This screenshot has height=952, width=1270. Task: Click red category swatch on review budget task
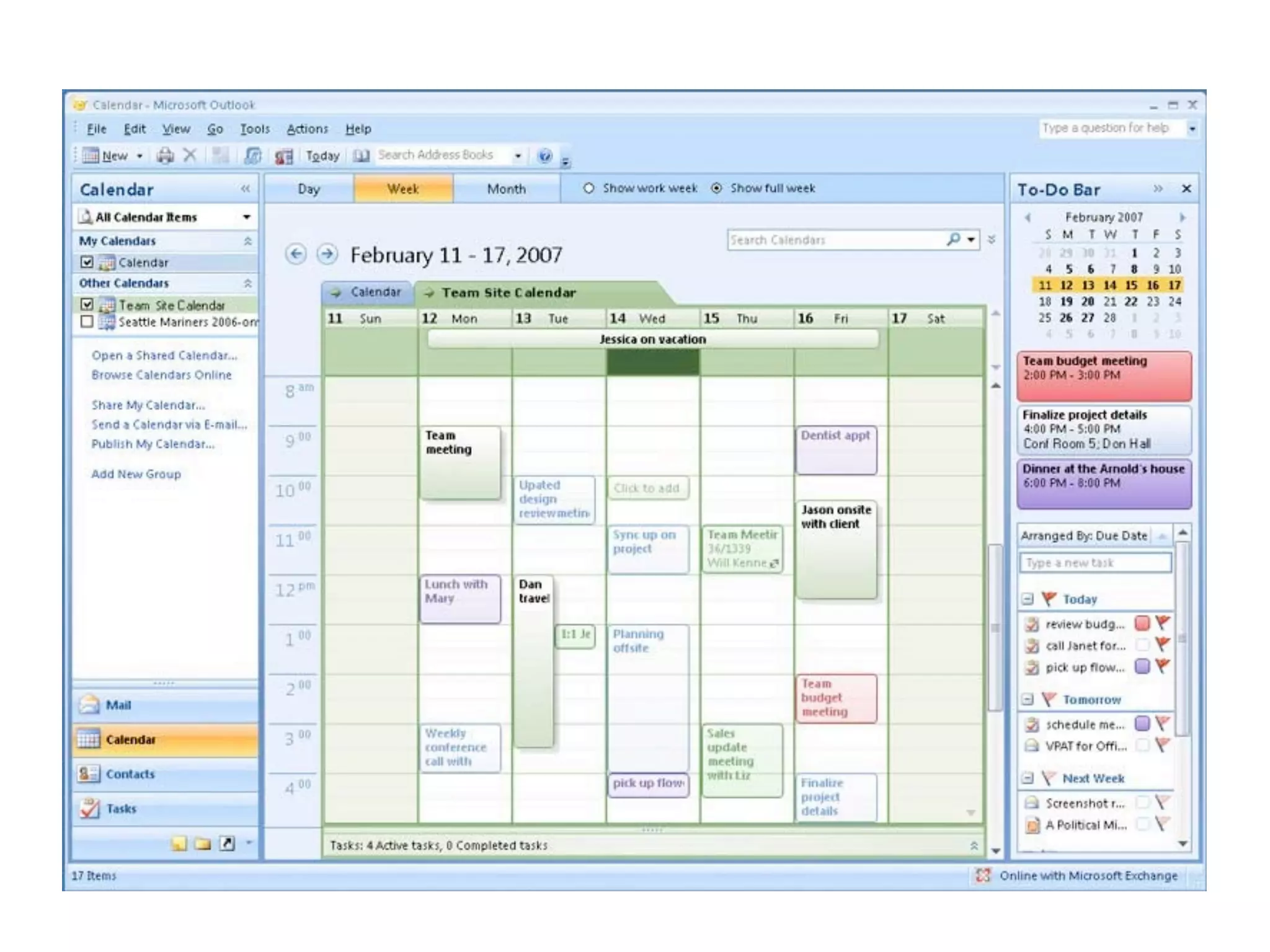coord(1142,623)
